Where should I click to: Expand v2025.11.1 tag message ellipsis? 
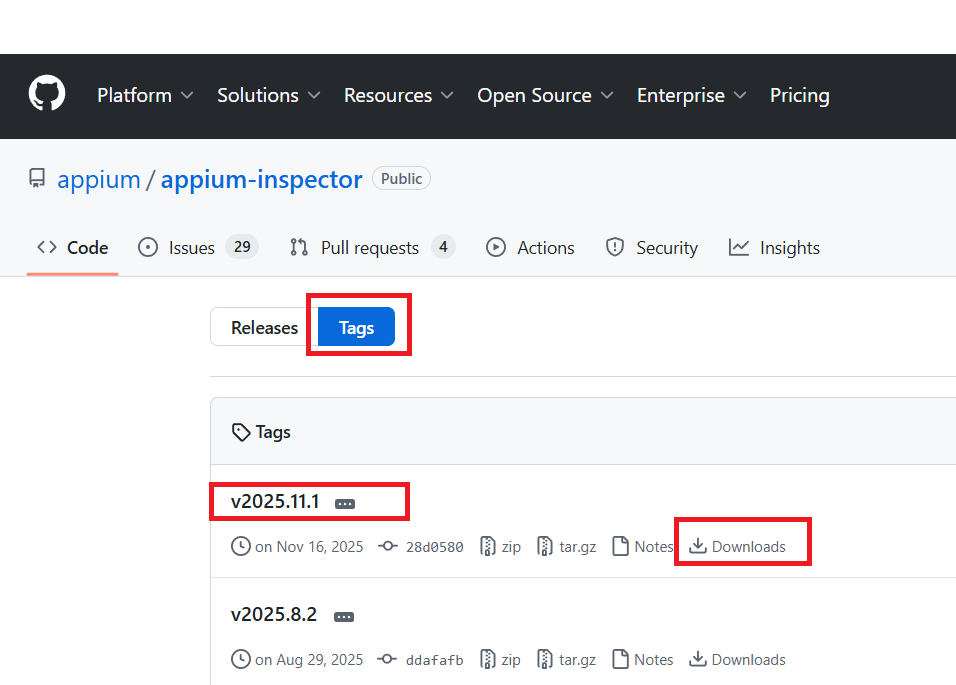pyautogui.click(x=344, y=504)
